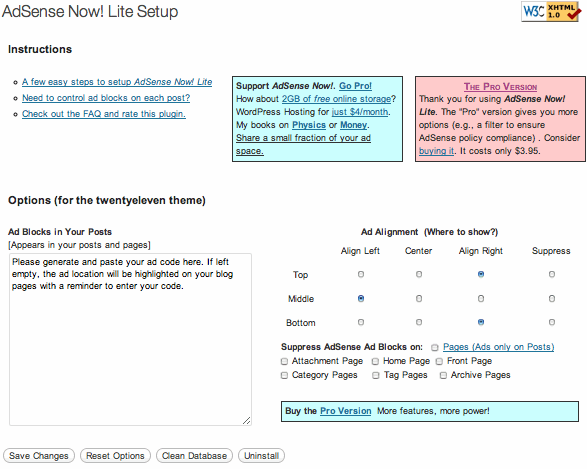Click the 'Ad Alignment (Where to show?)' label
Viewport: 587px width, 469px height.
tap(429, 232)
